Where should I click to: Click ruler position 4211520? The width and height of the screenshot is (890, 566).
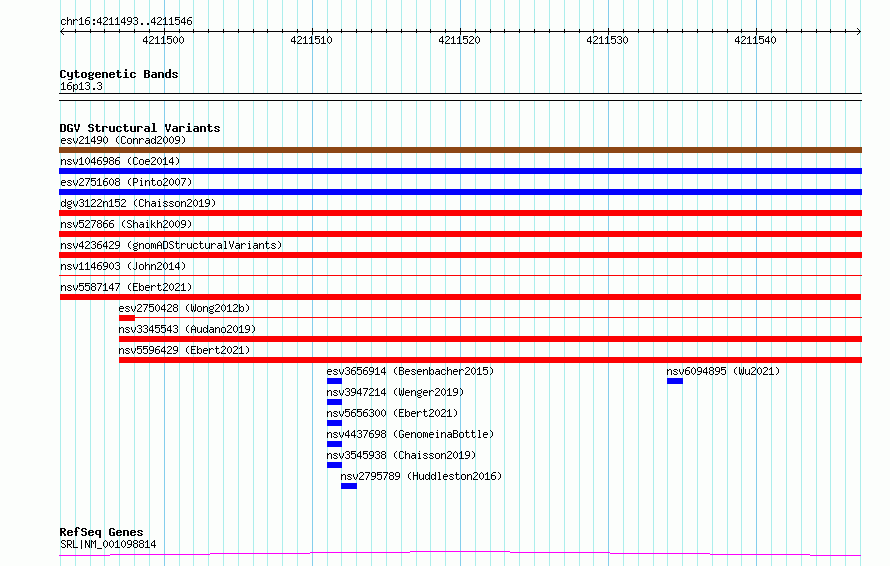pos(459,40)
